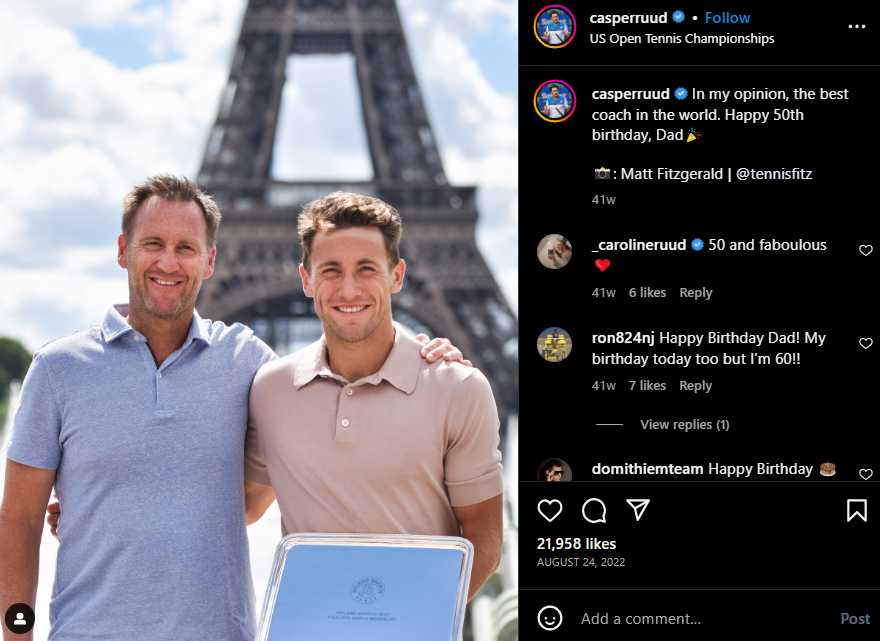Like ron824nj's comment heart
The image size is (880, 641).
tap(865, 343)
